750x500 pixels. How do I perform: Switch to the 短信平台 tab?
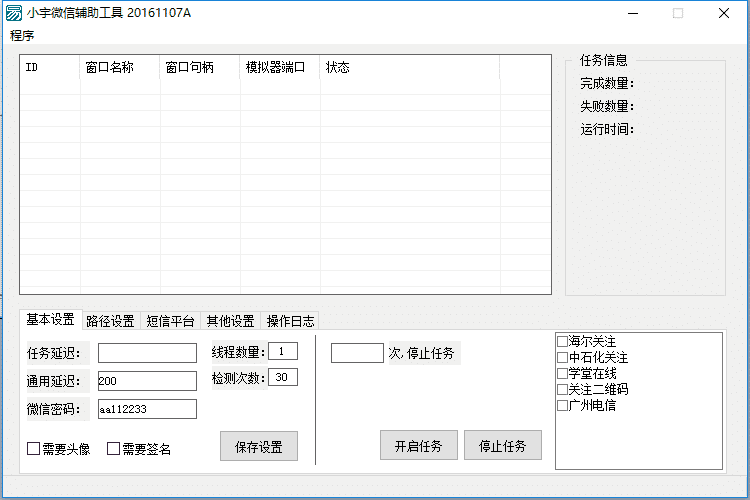coord(170,321)
